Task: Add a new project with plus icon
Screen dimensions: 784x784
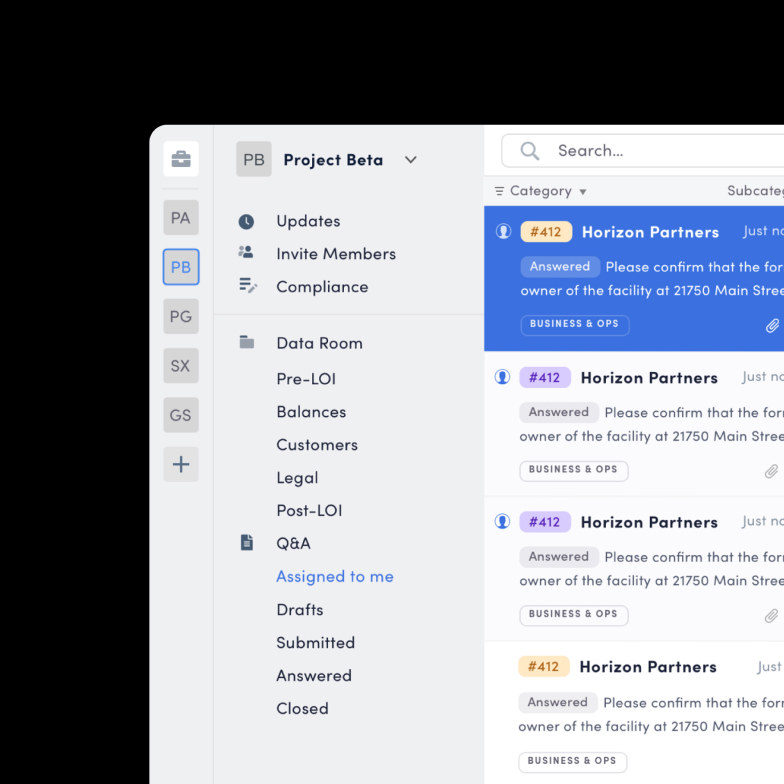Action: click(181, 464)
